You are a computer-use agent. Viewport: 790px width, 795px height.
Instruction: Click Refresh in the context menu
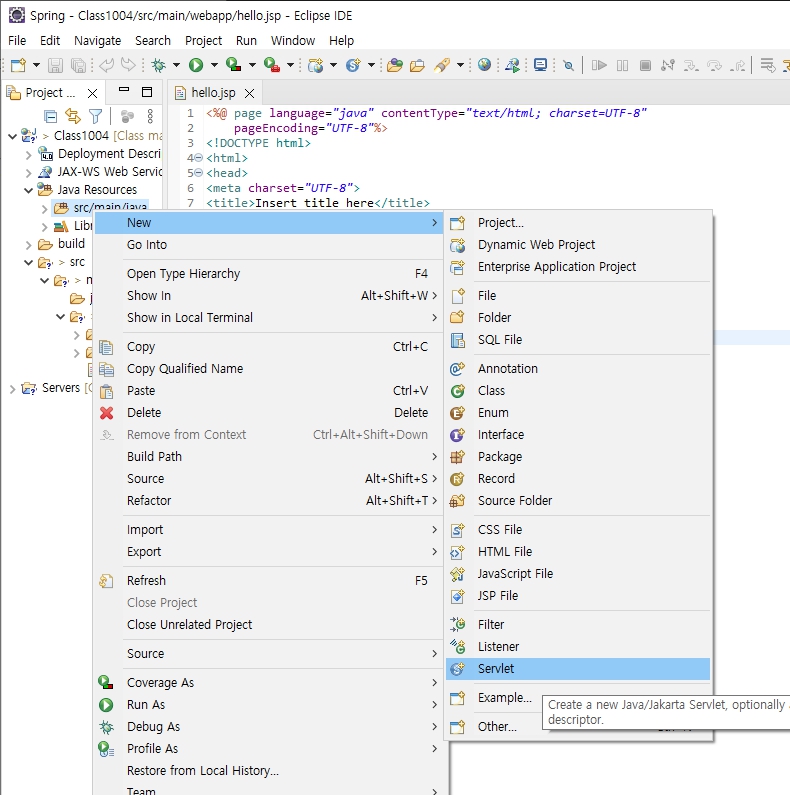pyautogui.click(x=269, y=581)
